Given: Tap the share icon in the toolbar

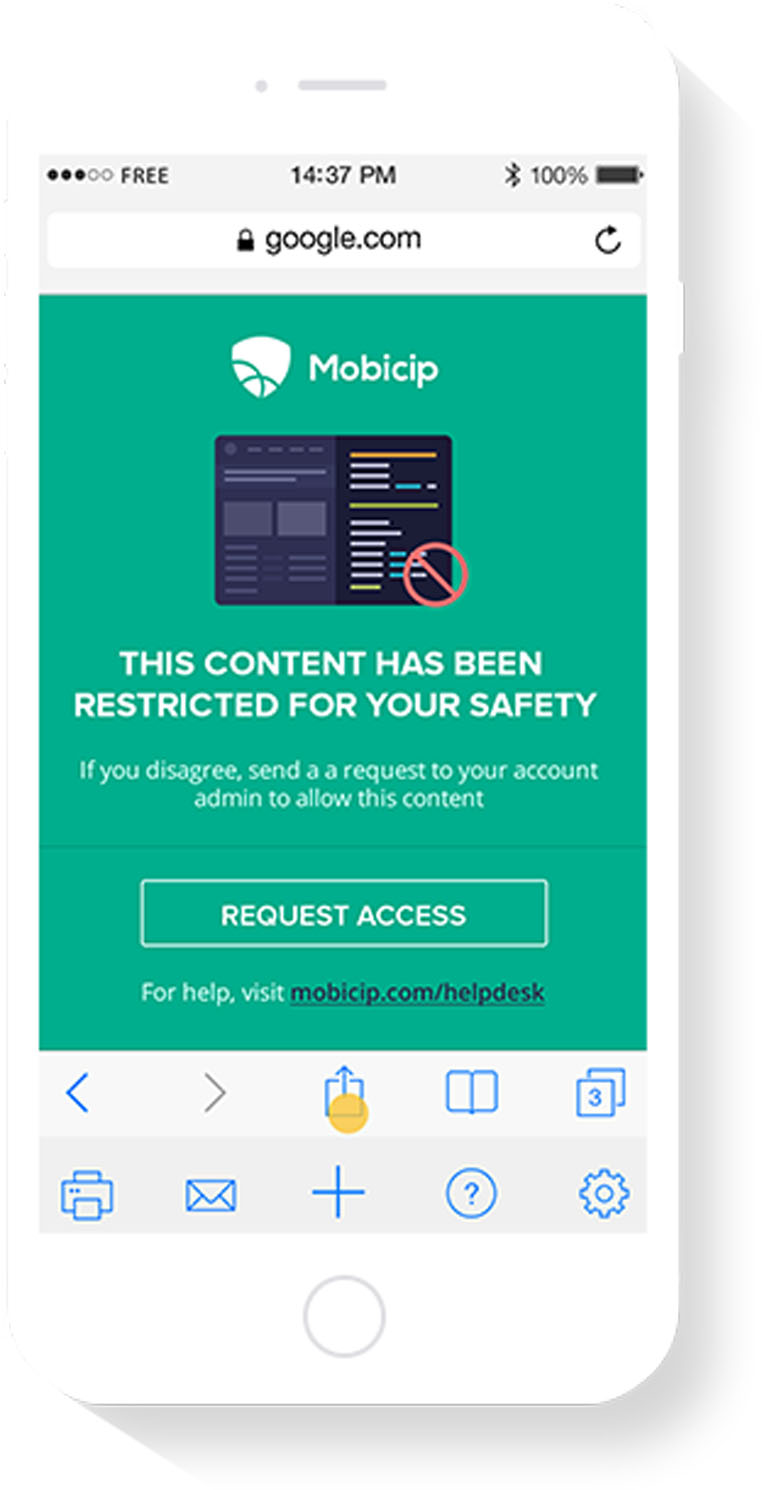Looking at the screenshot, I should [344, 1091].
